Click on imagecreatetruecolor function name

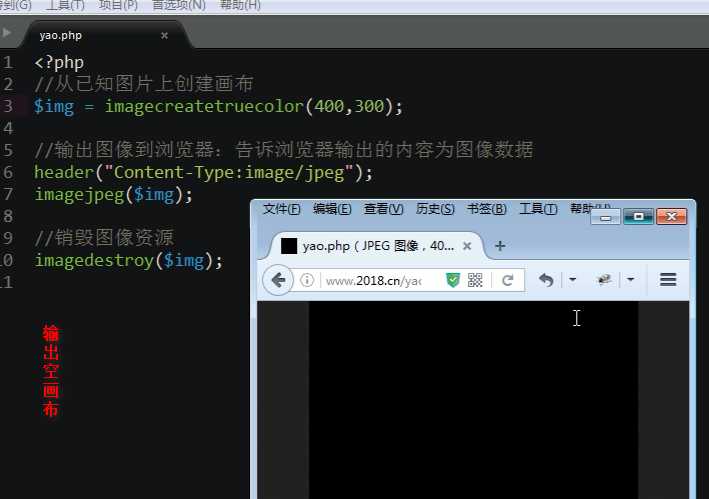point(204,107)
